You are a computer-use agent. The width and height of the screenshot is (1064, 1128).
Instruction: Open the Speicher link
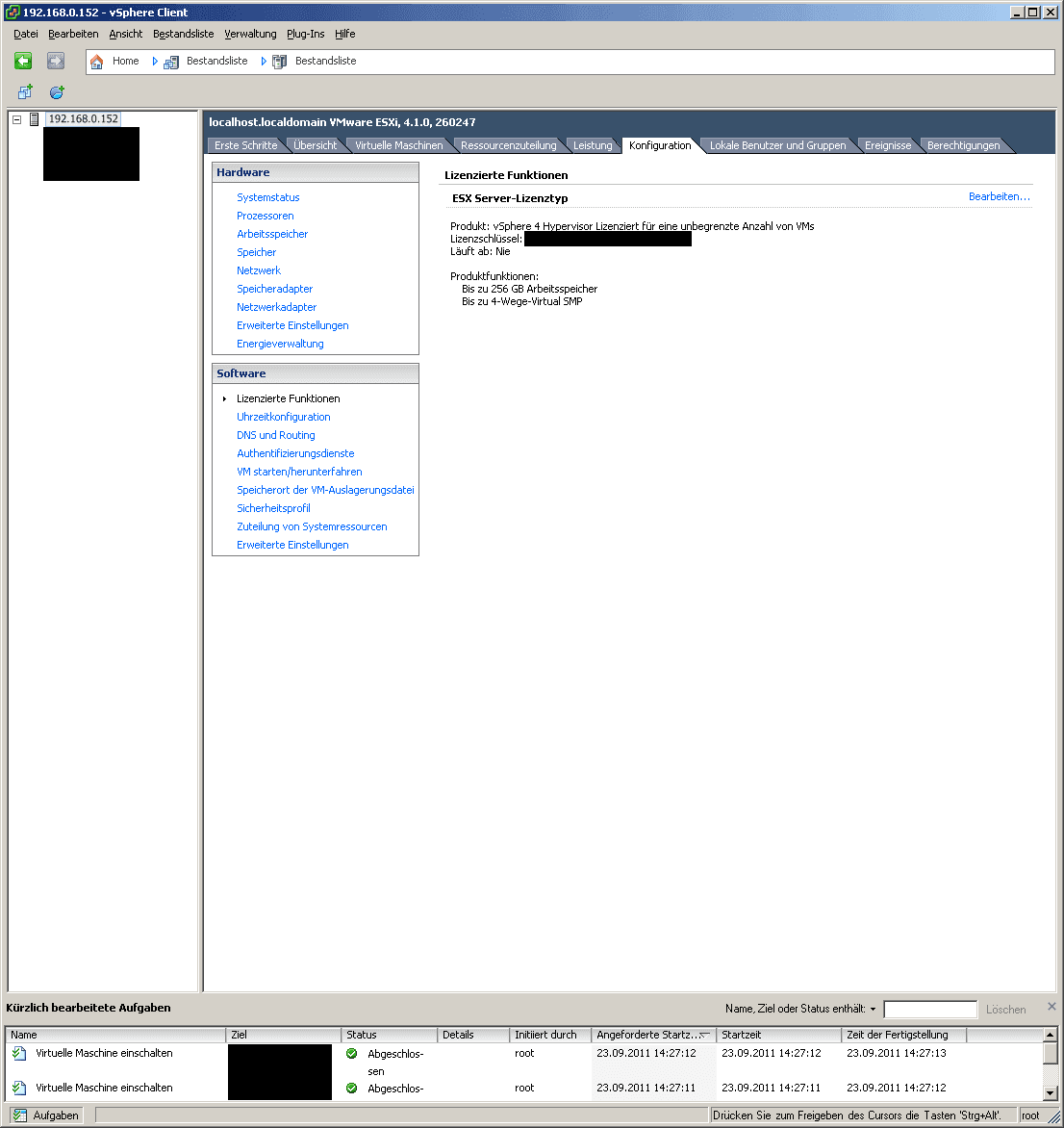[x=257, y=252]
